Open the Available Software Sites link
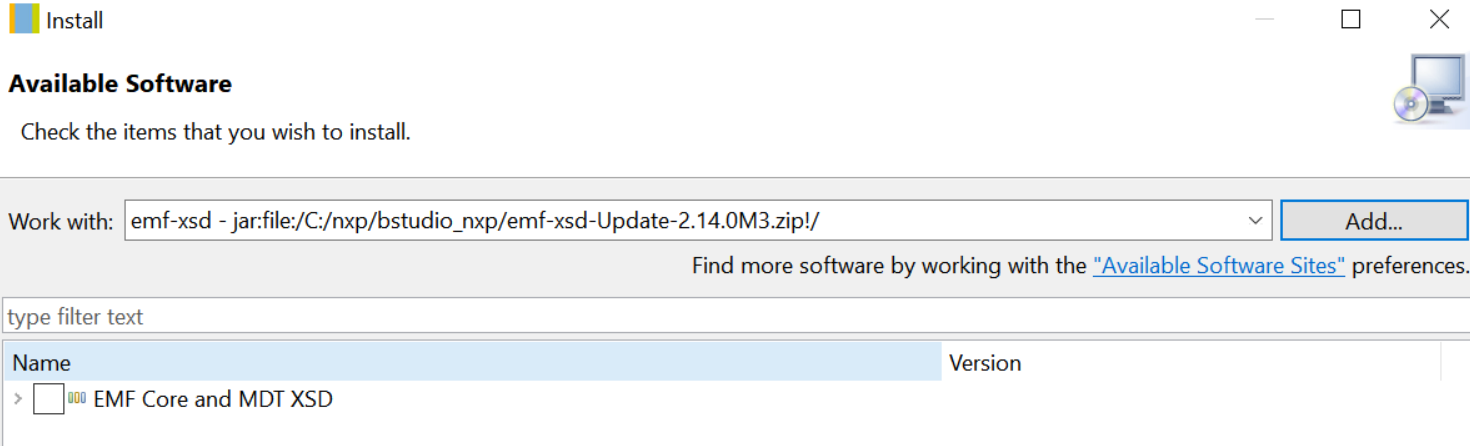 click(1218, 266)
